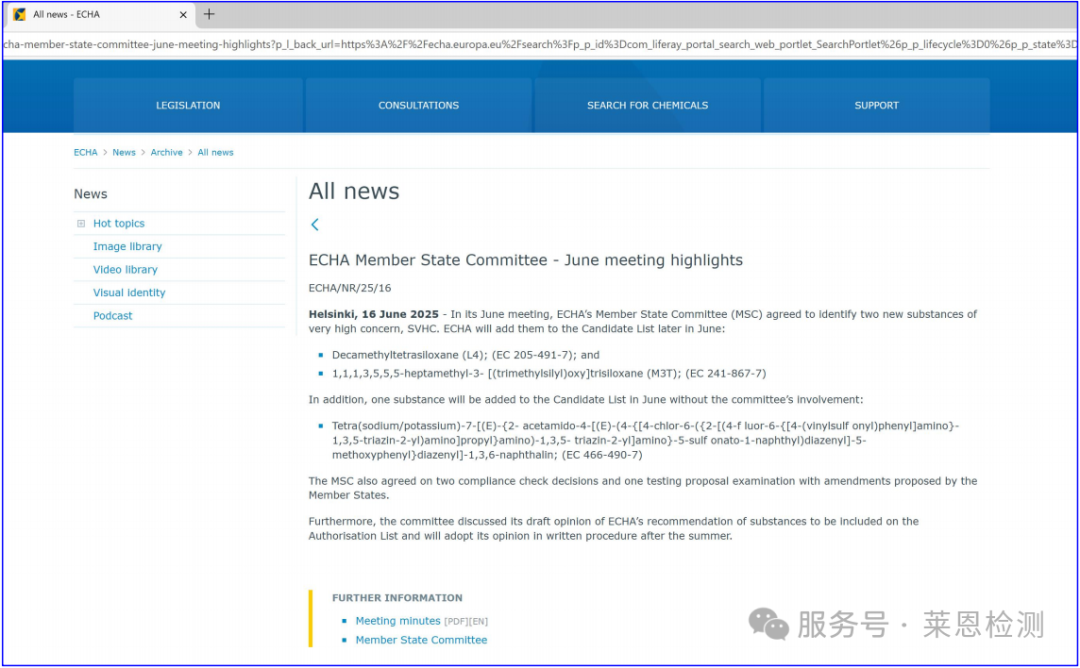Open Video library in sidebar
The image size is (1080, 668).
125,270
